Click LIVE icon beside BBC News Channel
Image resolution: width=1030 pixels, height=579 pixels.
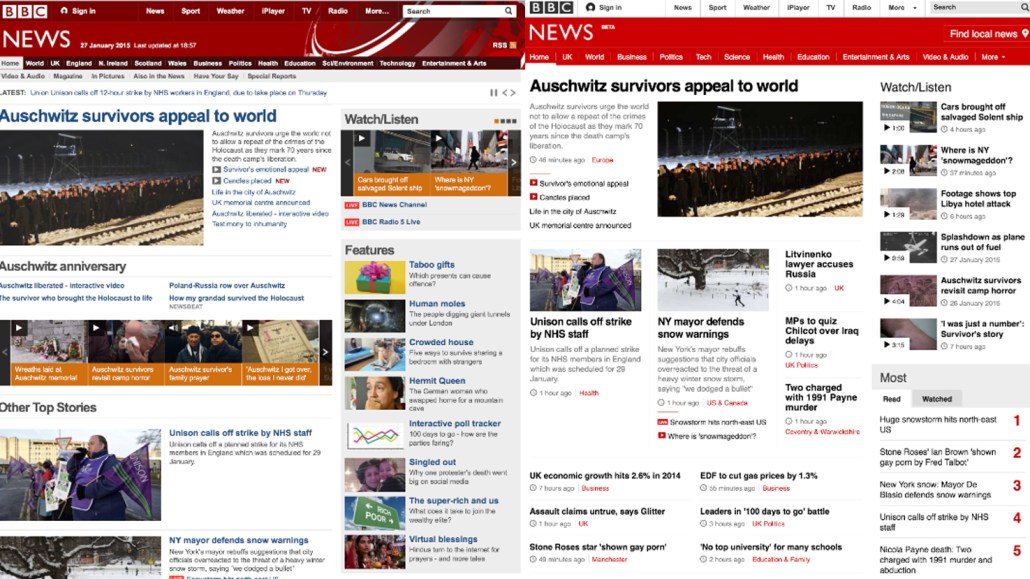click(x=351, y=205)
